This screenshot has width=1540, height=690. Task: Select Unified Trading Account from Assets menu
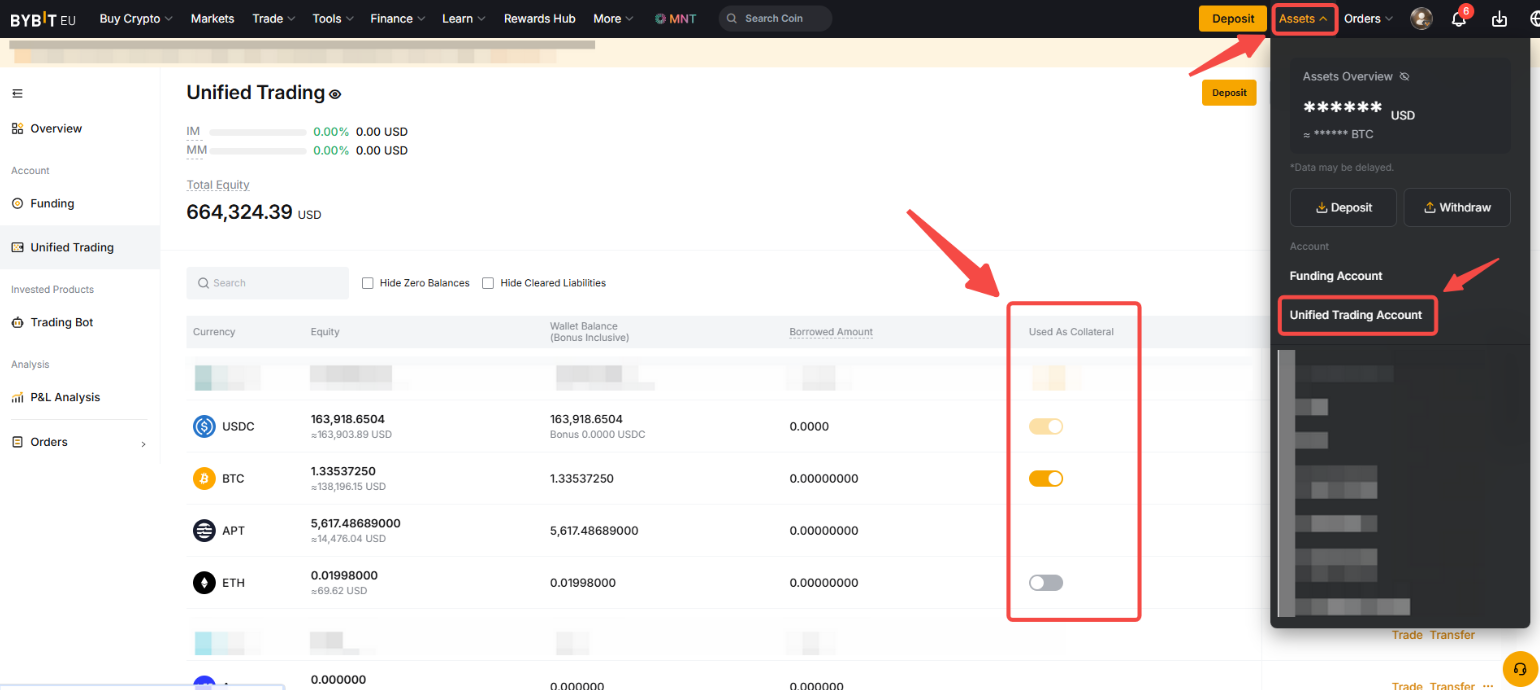tap(1355, 315)
